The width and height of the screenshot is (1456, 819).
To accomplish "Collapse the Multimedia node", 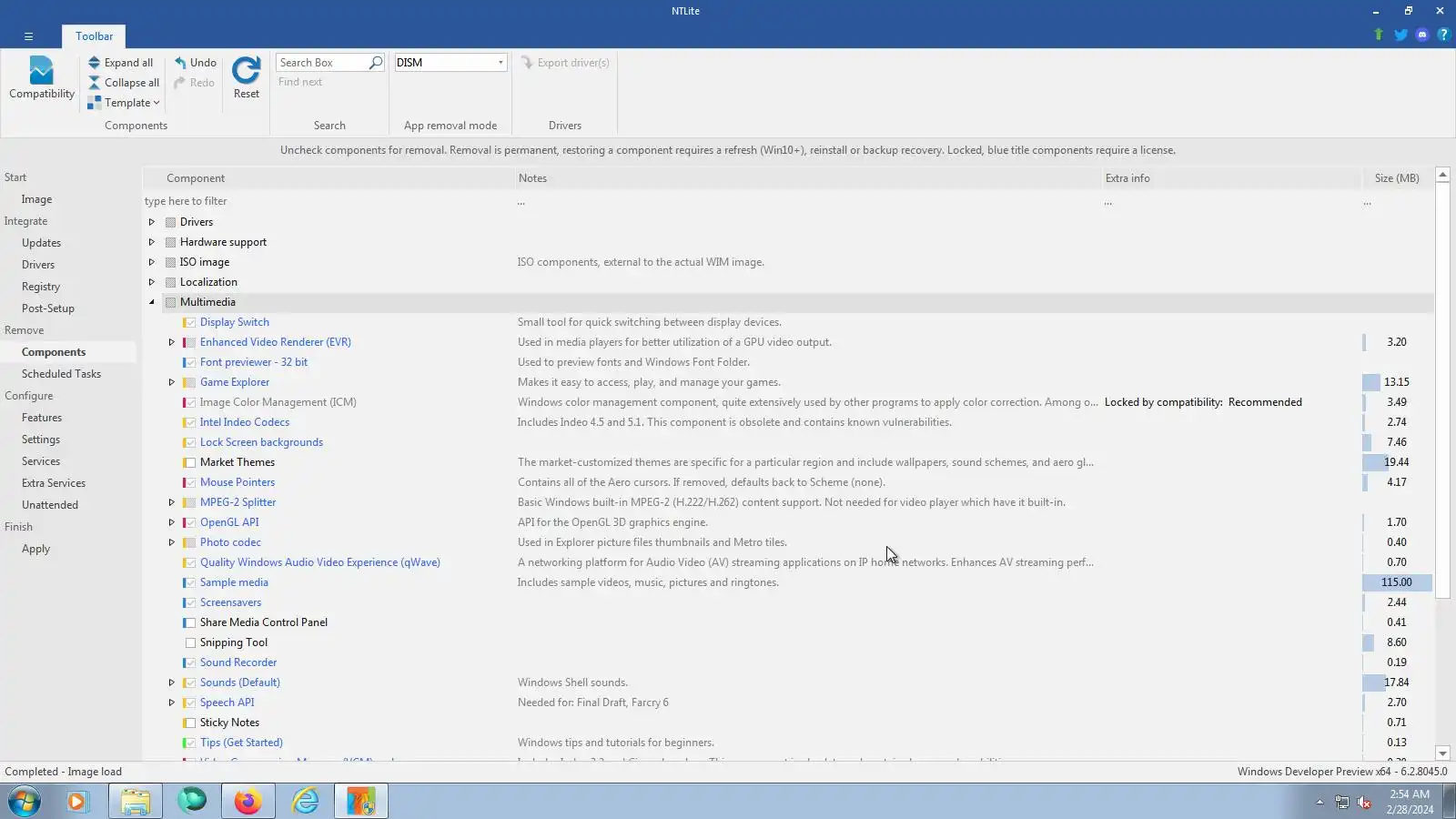I will coord(152,302).
